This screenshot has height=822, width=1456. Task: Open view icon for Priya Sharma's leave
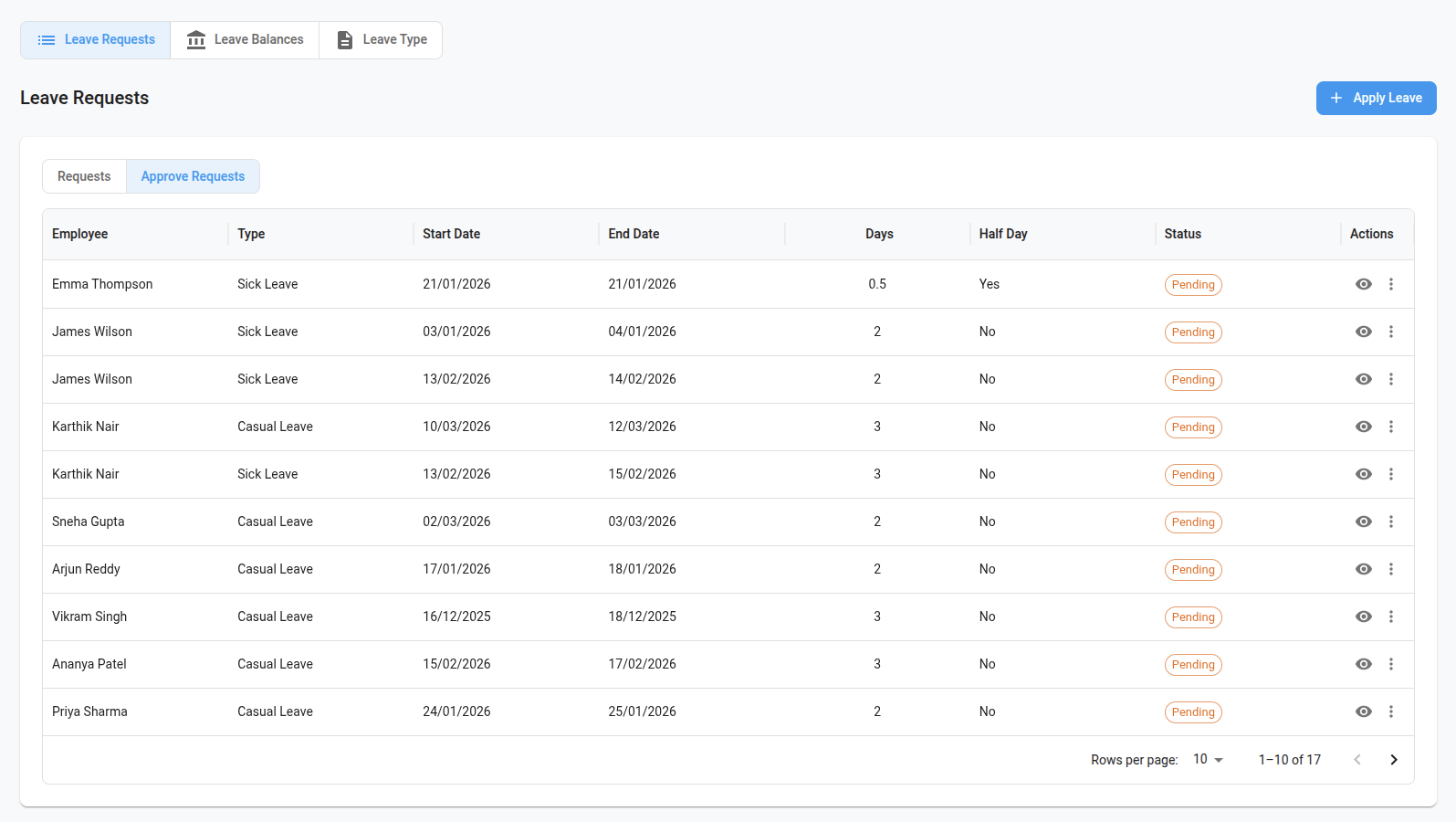(x=1363, y=711)
